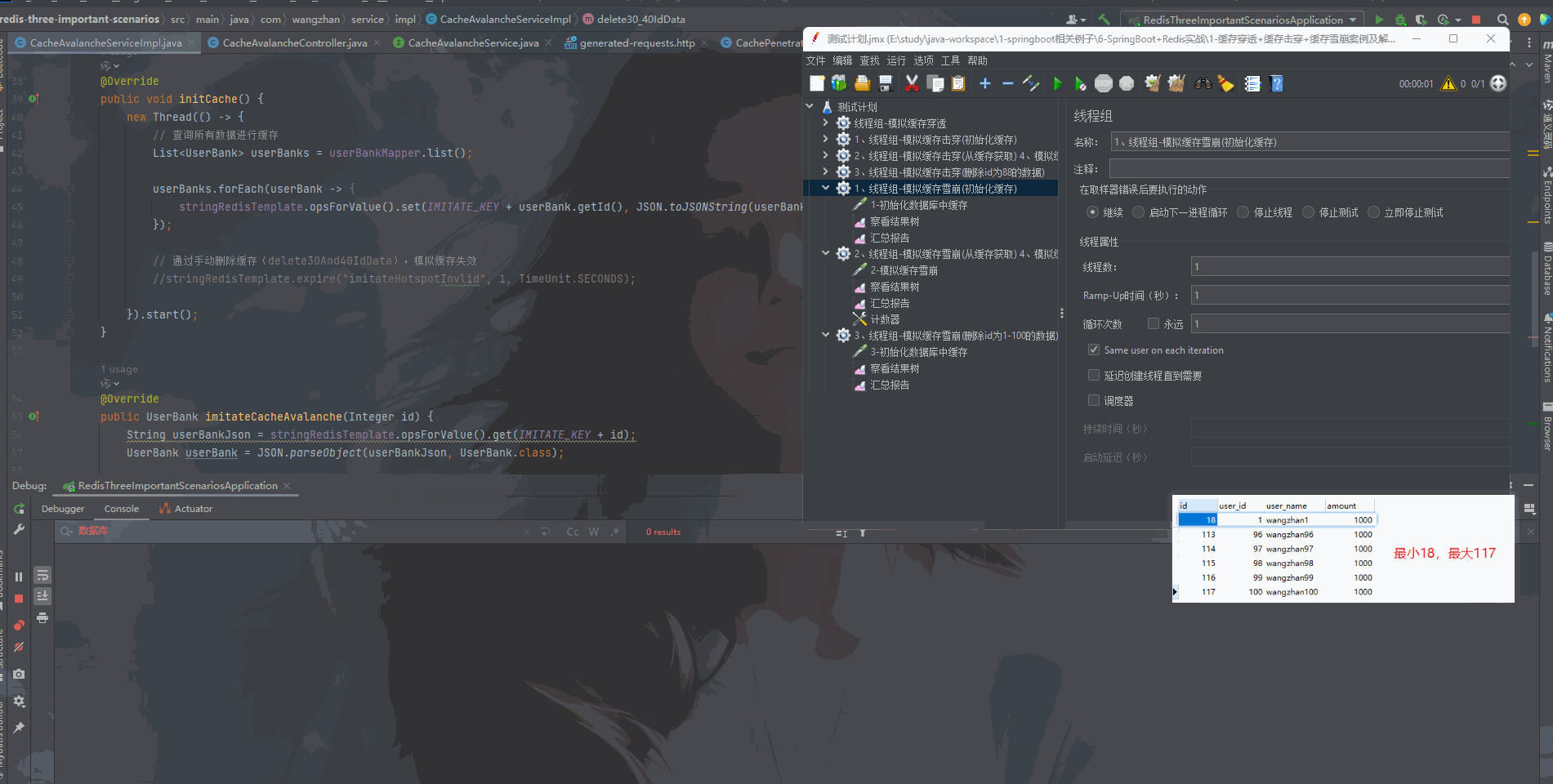Click IntelliJ's Search Everywhere magnifier icon

(1502, 20)
